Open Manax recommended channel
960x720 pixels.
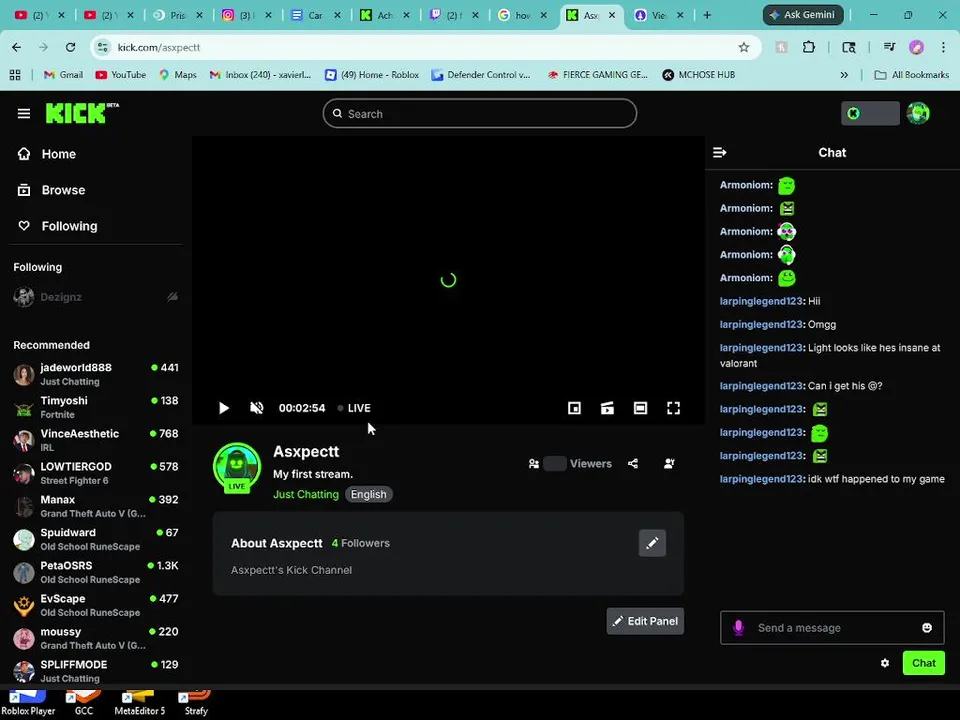pos(96,506)
